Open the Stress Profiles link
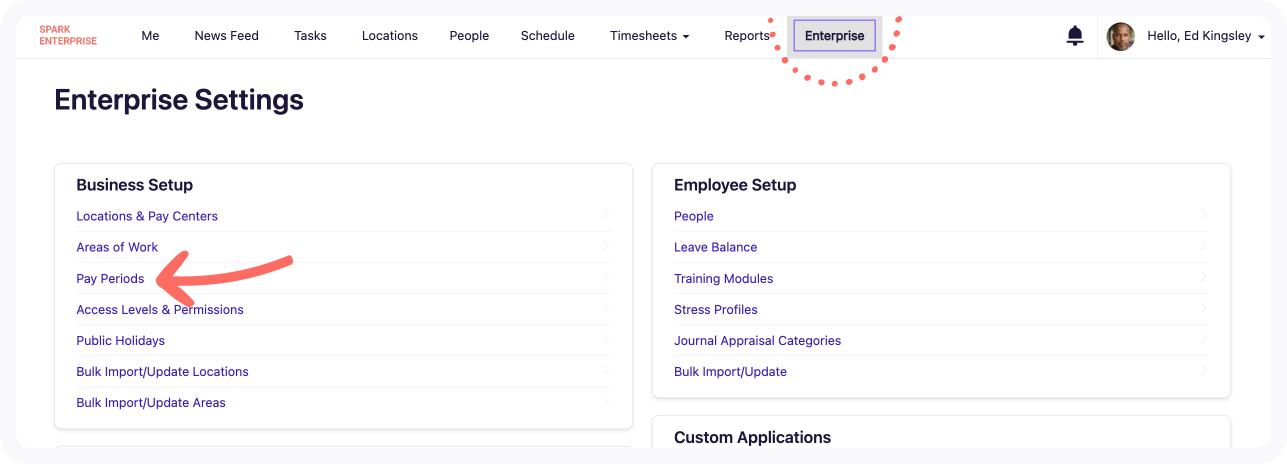 (716, 309)
